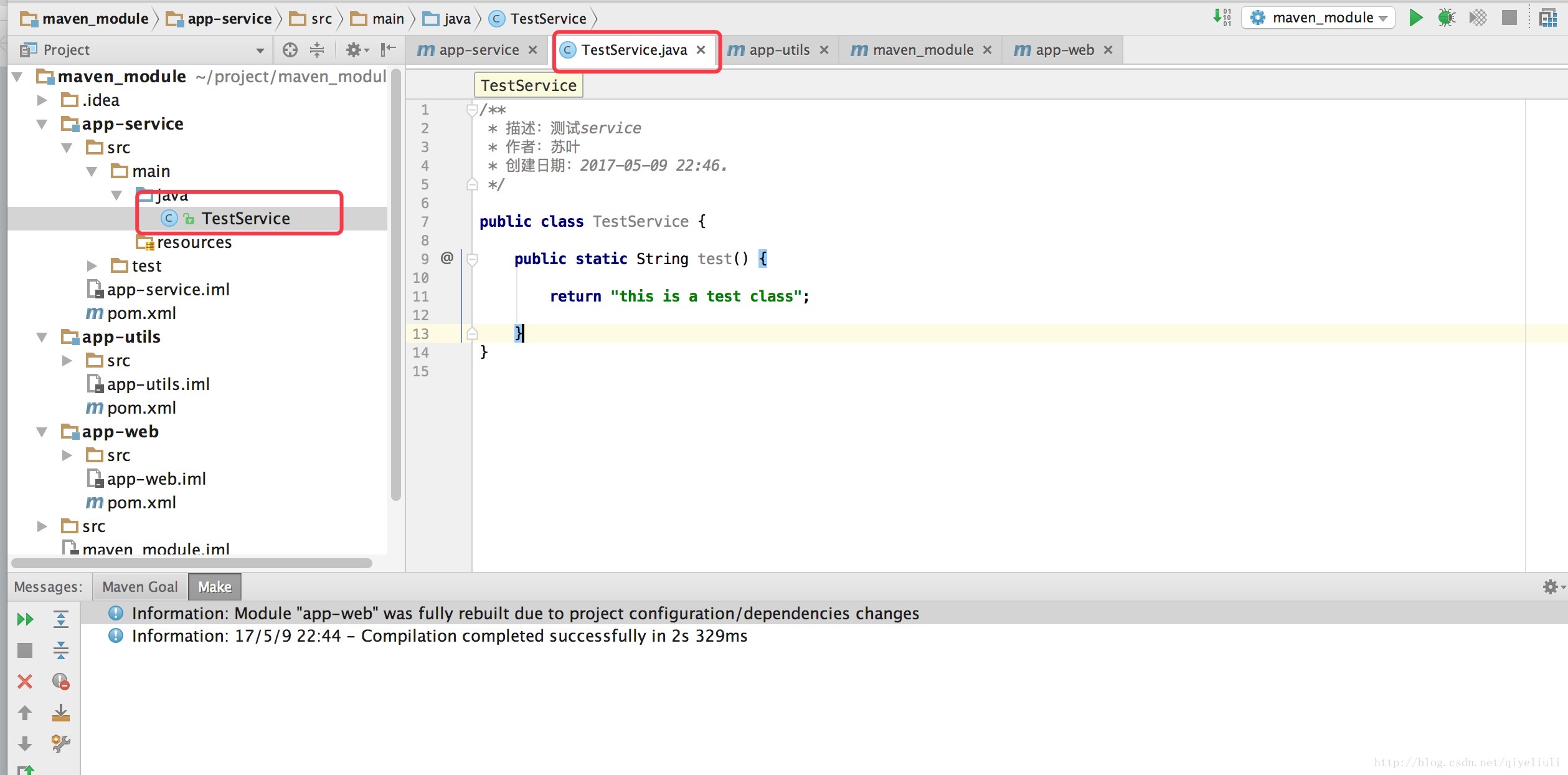This screenshot has width=1568, height=775.
Task: Open Project Structure icon
Action: (x=1548, y=17)
